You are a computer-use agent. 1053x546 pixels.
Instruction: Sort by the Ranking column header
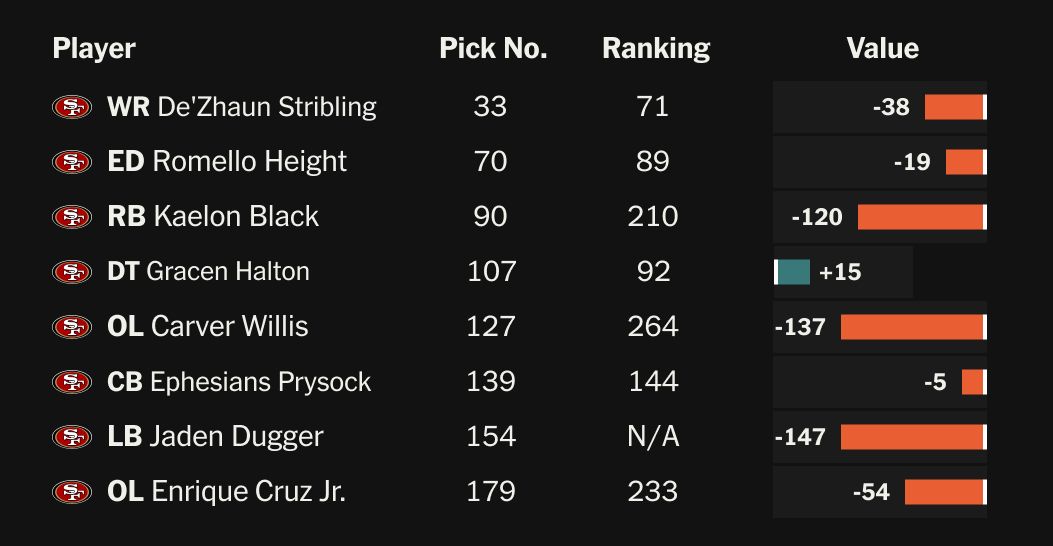656,48
